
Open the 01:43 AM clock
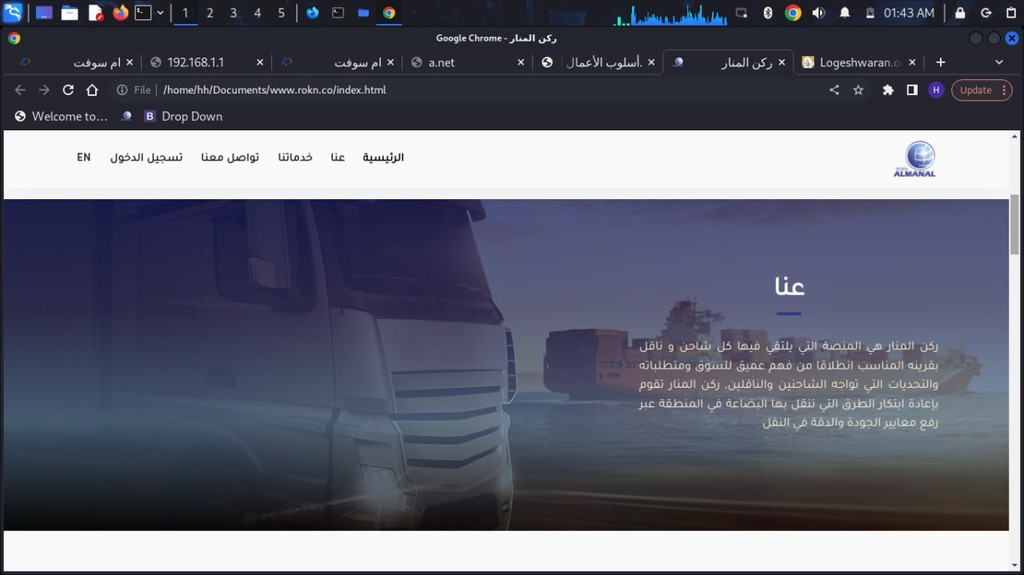[x=908, y=12]
